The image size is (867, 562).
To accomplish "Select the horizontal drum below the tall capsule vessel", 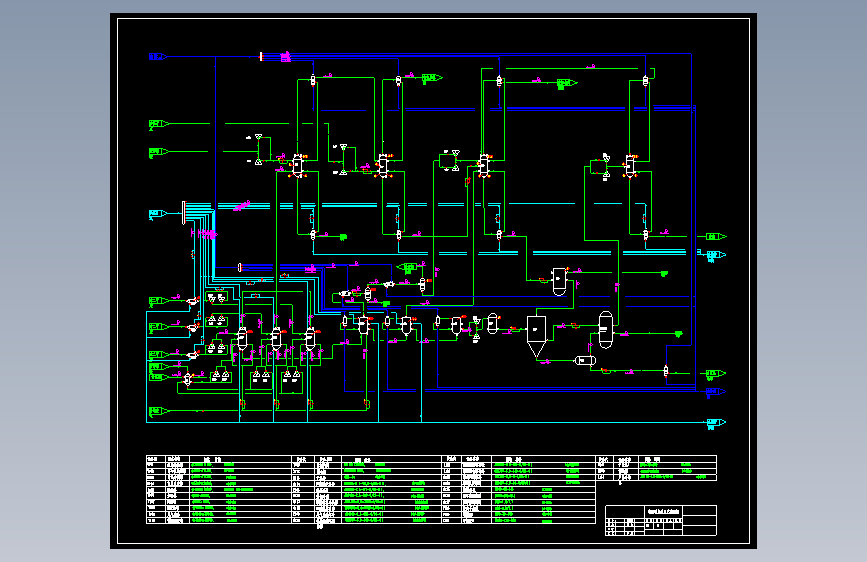I will (x=585, y=361).
